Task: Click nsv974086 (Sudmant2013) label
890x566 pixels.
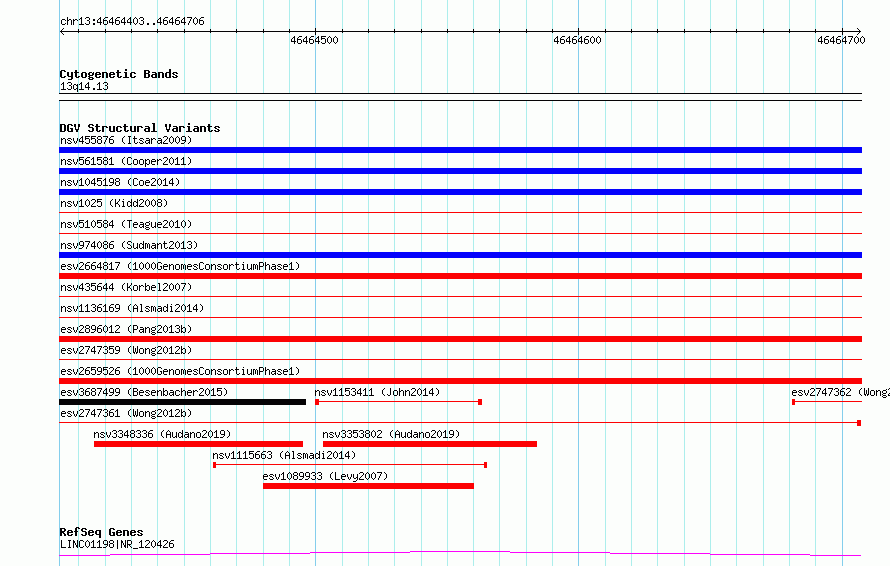Action: pyautogui.click(x=129, y=245)
